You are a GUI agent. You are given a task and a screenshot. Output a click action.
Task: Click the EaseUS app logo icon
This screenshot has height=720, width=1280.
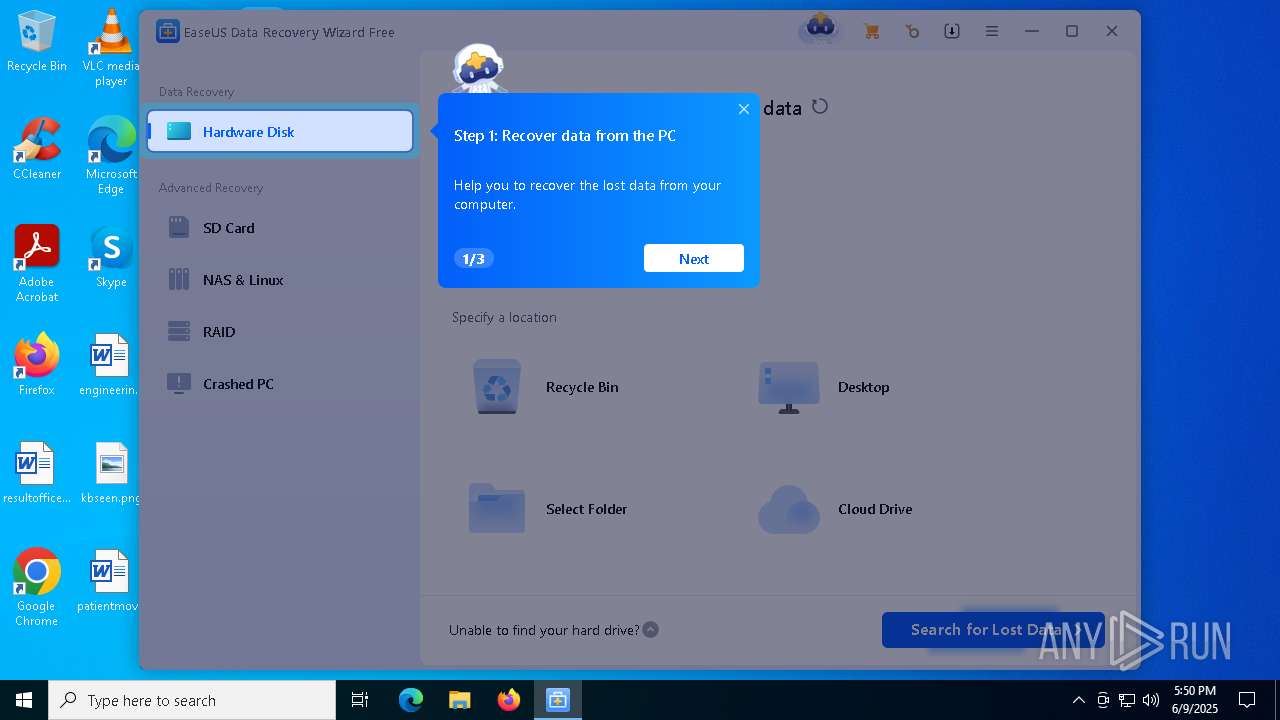(x=167, y=32)
